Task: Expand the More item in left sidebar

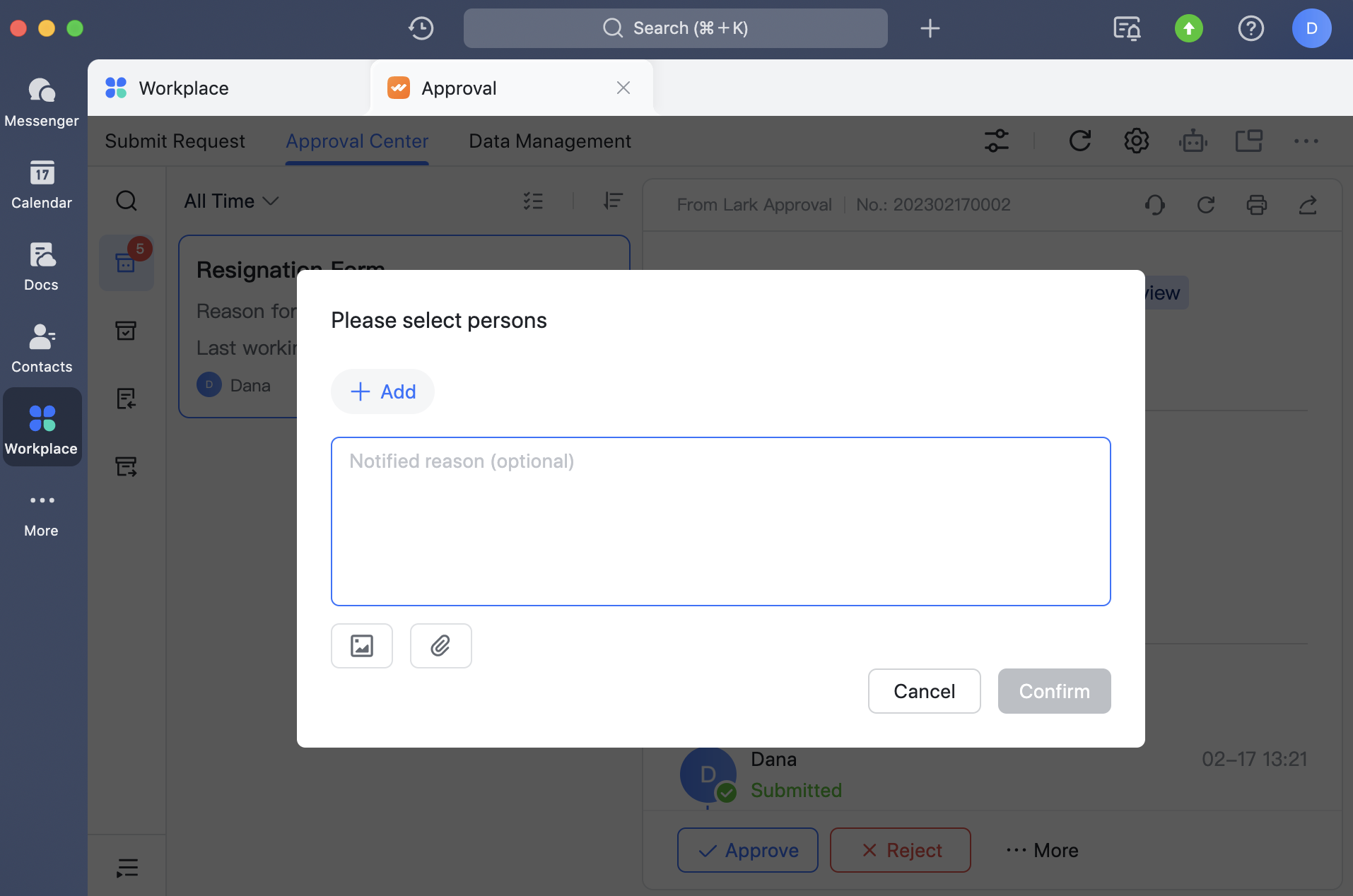Action: [42, 513]
